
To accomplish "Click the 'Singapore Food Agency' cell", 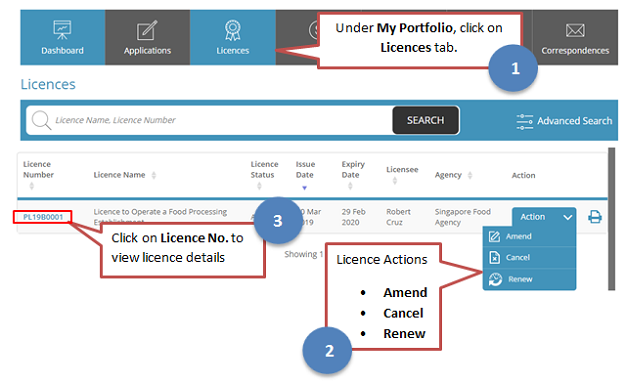I will (462, 217).
